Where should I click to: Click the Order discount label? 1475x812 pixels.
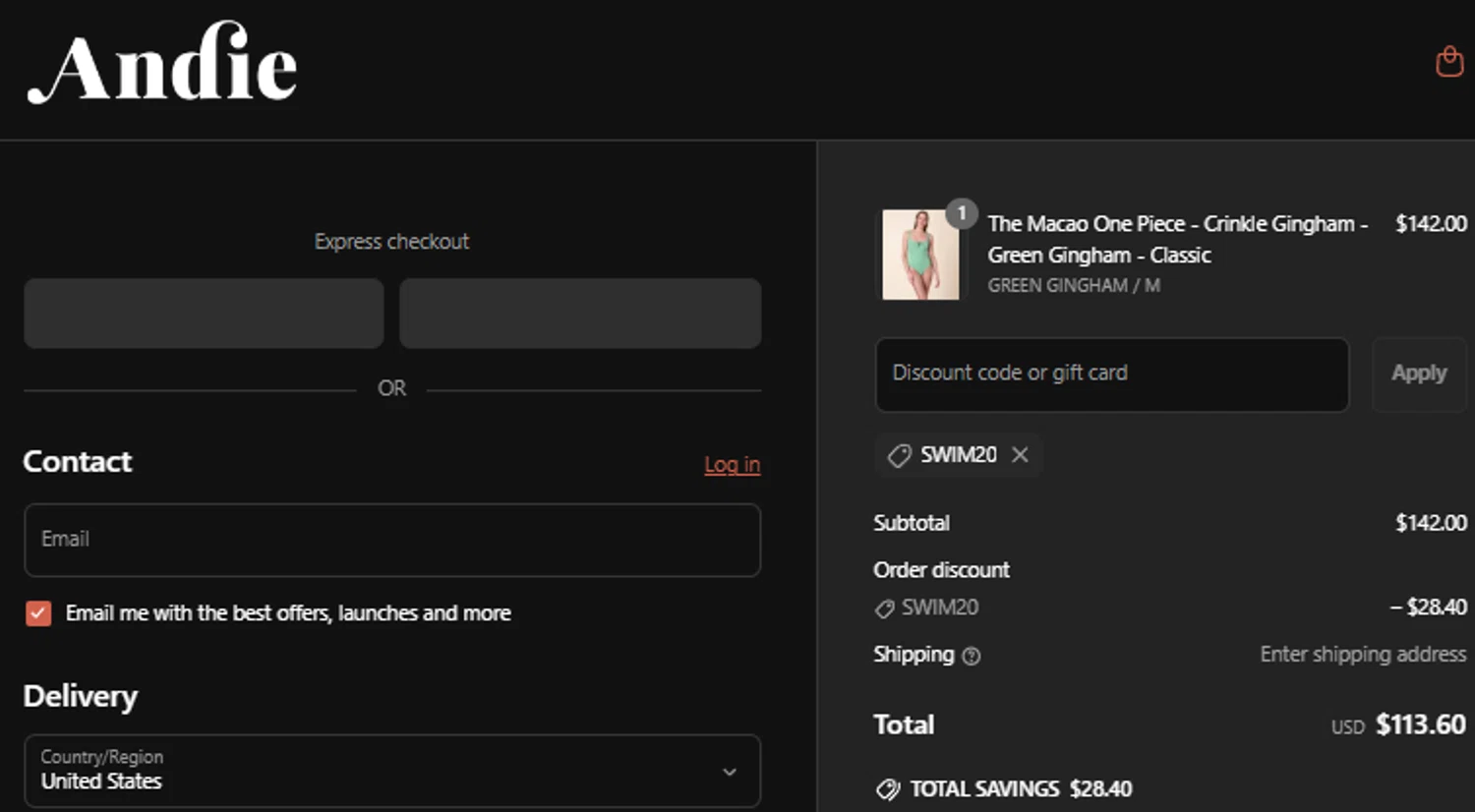941,570
